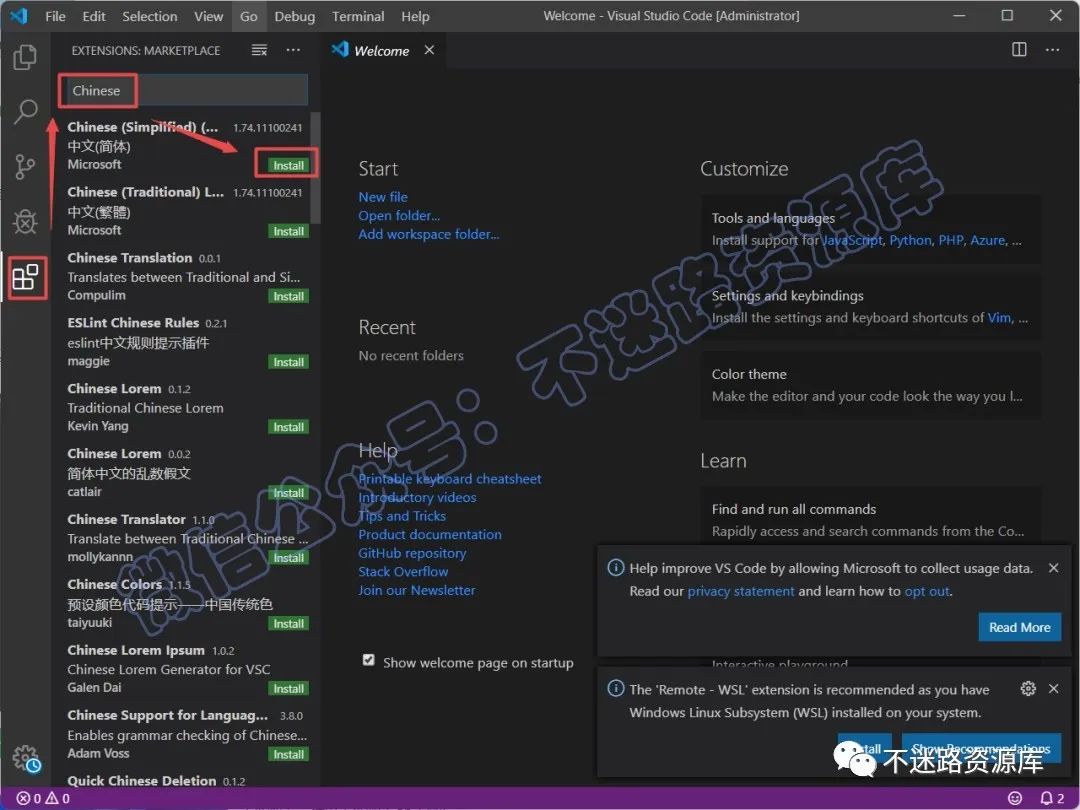Install Chinese Translator extension

(x=288, y=558)
